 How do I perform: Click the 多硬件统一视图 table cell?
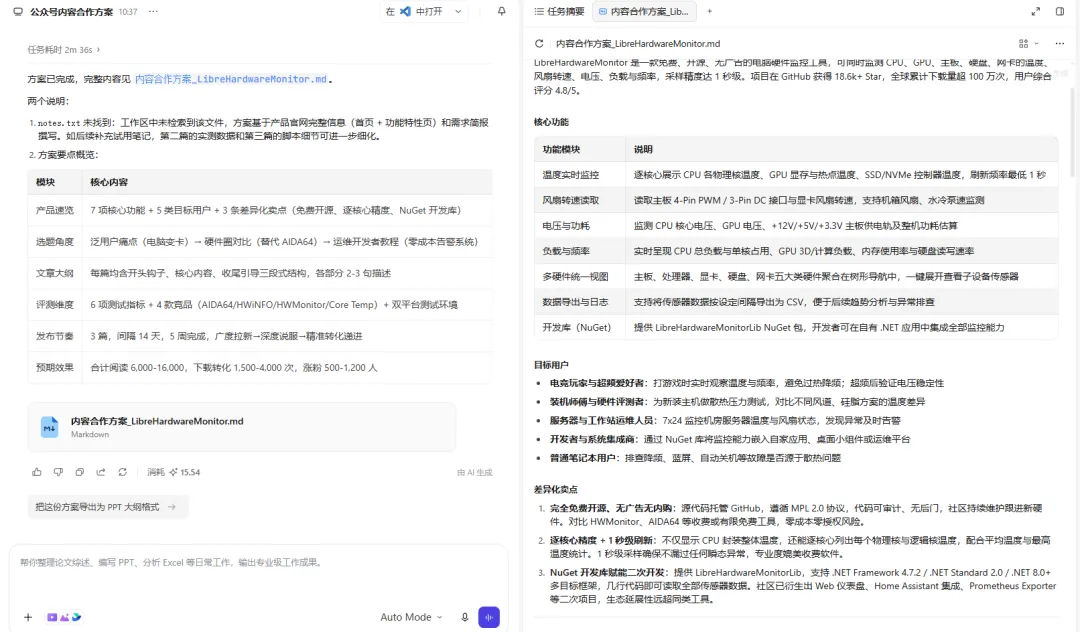click(579, 277)
